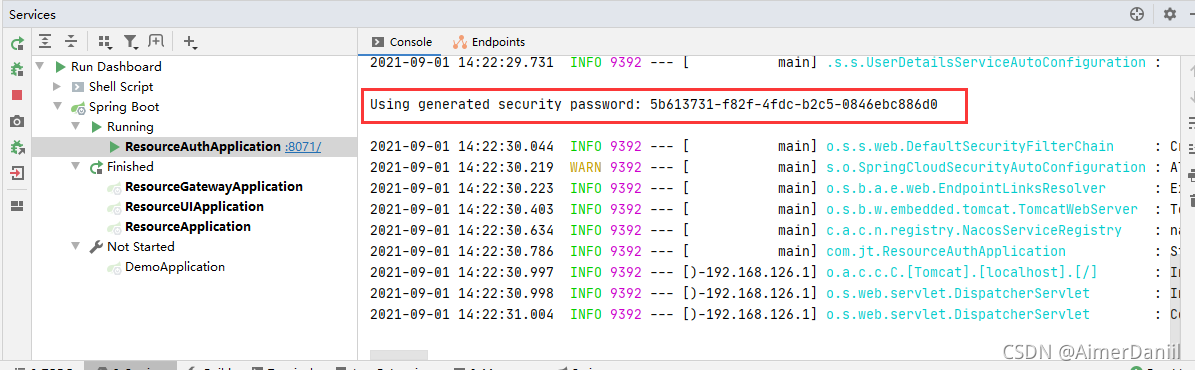Collapse the Running group node
The height and width of the screenshot is (370, 1195).
(75, 127)
